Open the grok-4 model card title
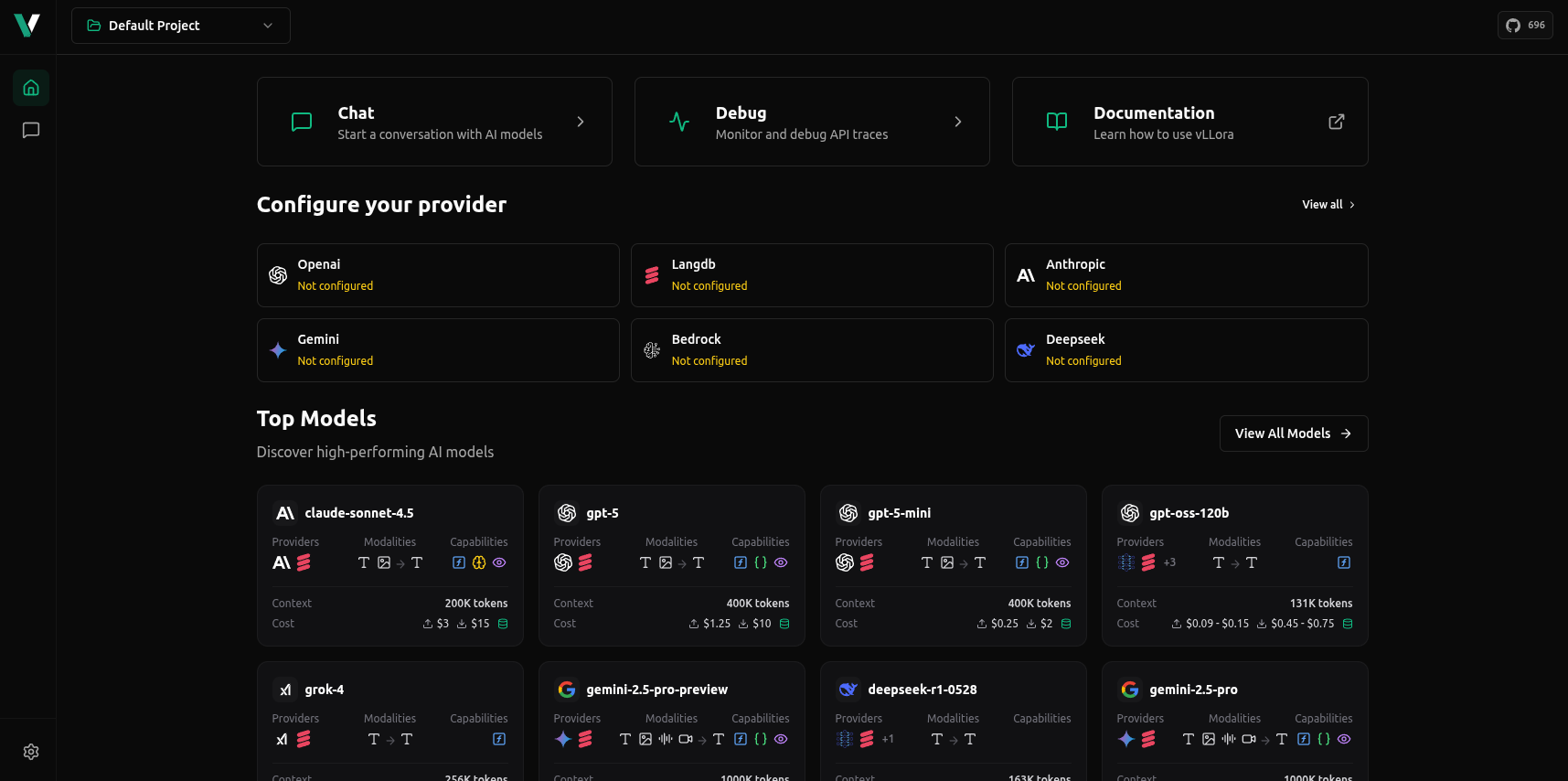Viewport: 1568px width, 781px height. pyautogui.click(x=325, y=690)
